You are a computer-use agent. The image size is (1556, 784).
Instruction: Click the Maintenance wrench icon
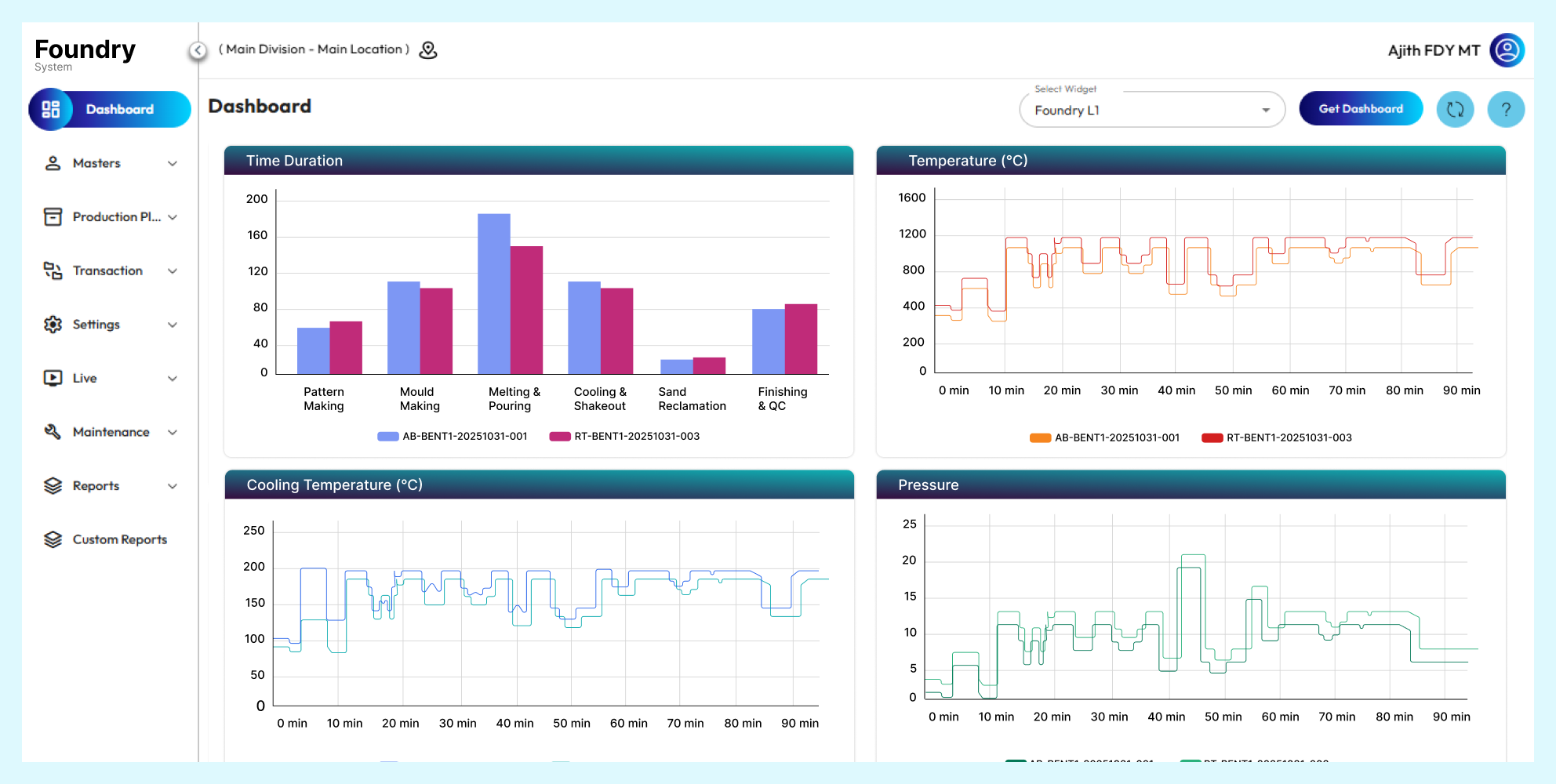click(x=52, y=431)
